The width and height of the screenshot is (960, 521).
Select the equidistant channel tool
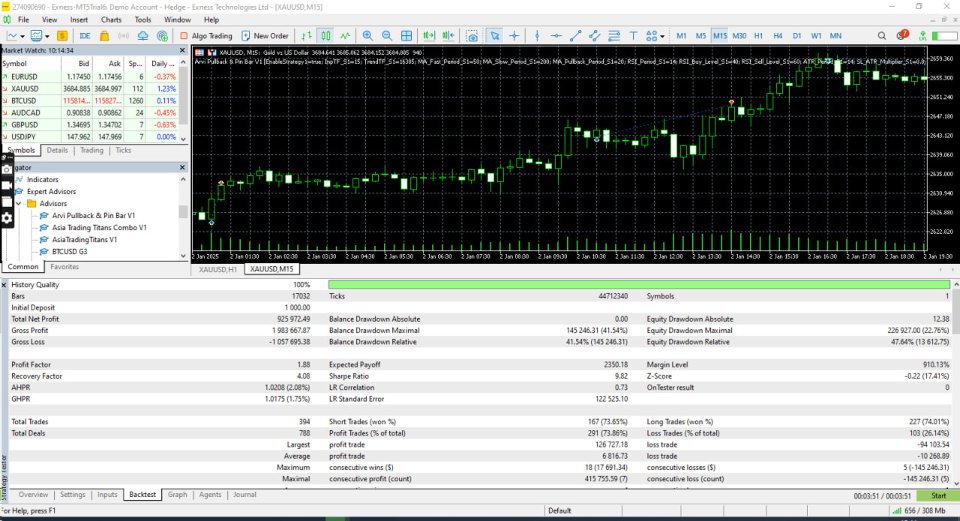pyautogui.click(x=594, y=36)
